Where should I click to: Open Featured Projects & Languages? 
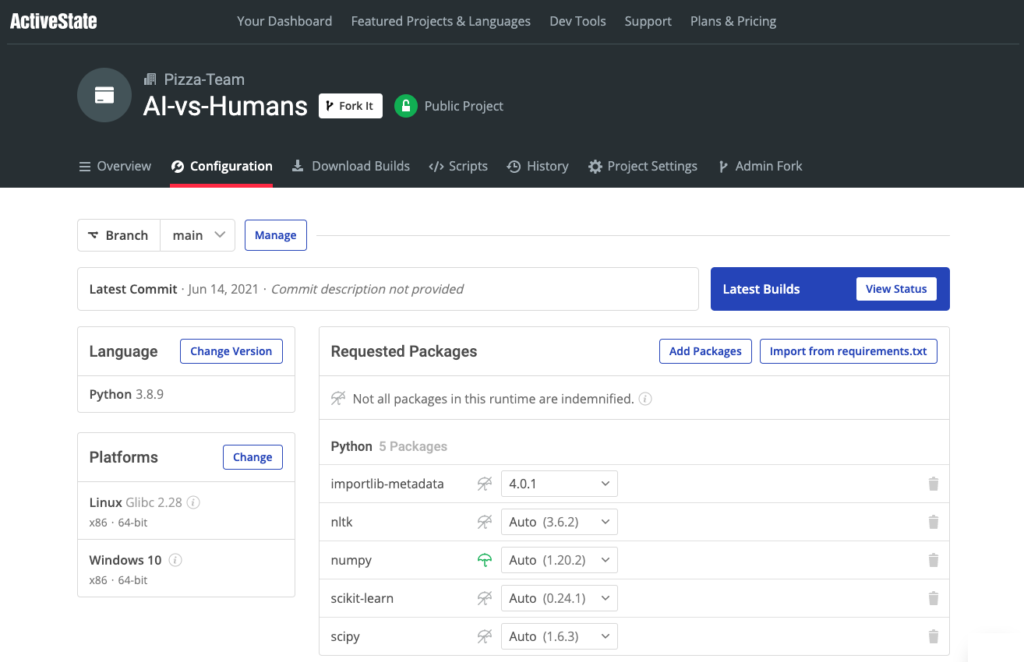pyautogui.click(x=441, y=22)
